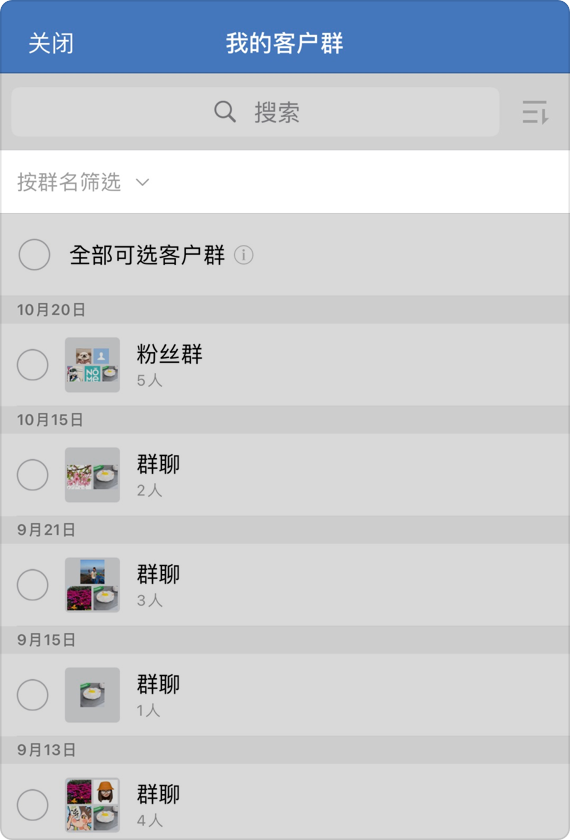570x840 pixels.
Task: Click the sort order icon beside search
Action: tap(535, 112)
